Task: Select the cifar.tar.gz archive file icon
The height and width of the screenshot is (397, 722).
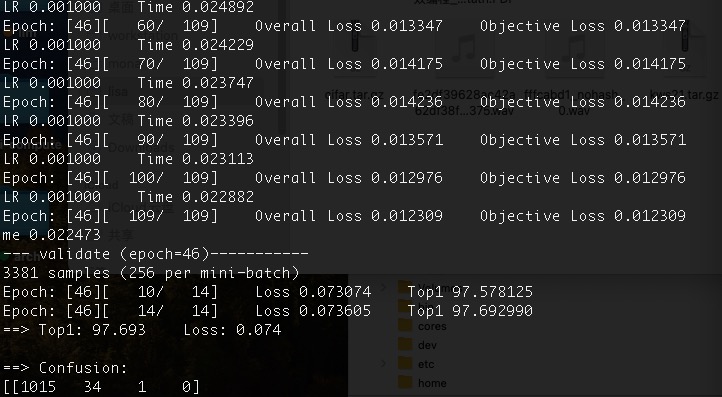Action: point(354,48)
